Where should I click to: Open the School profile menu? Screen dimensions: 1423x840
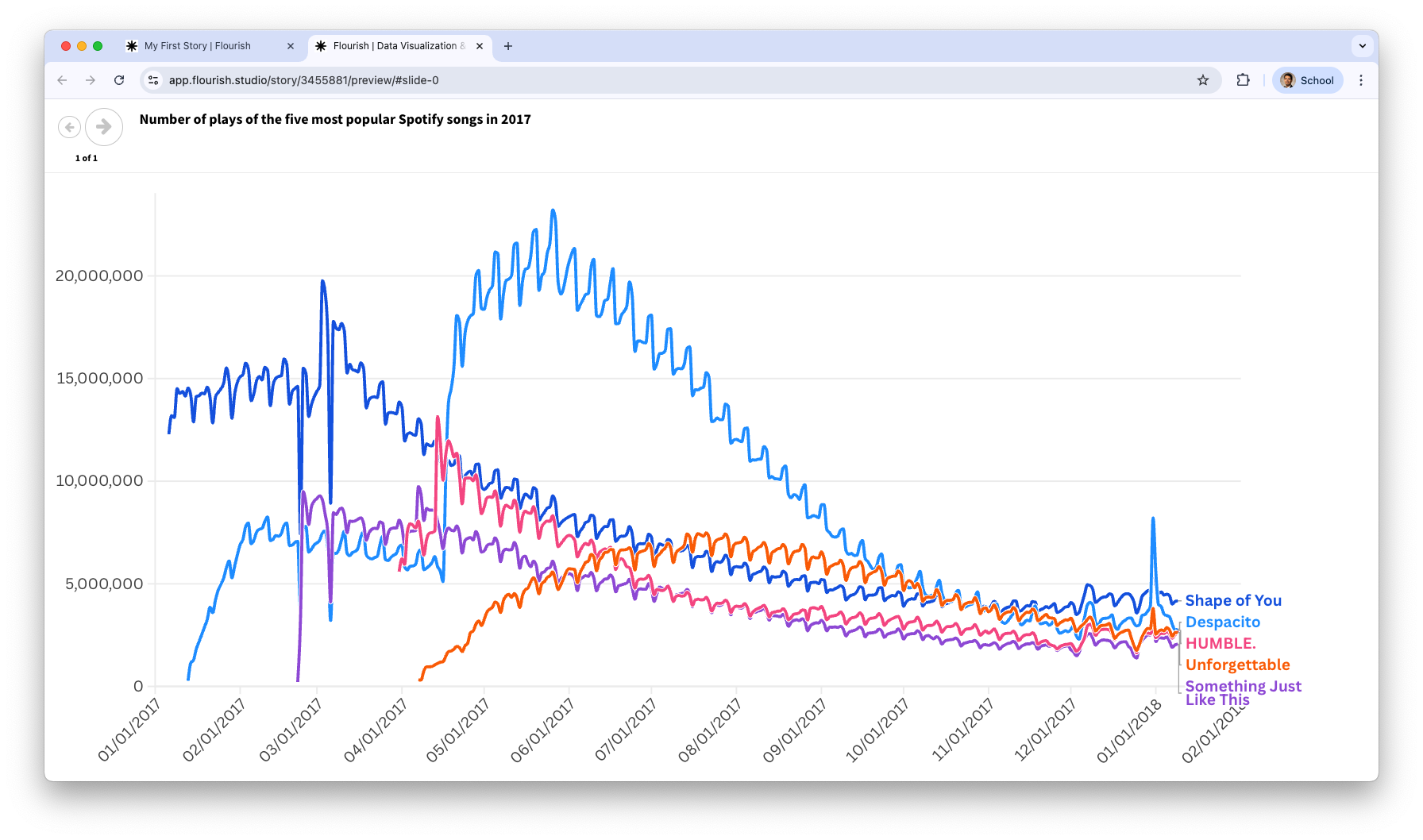1307,80
